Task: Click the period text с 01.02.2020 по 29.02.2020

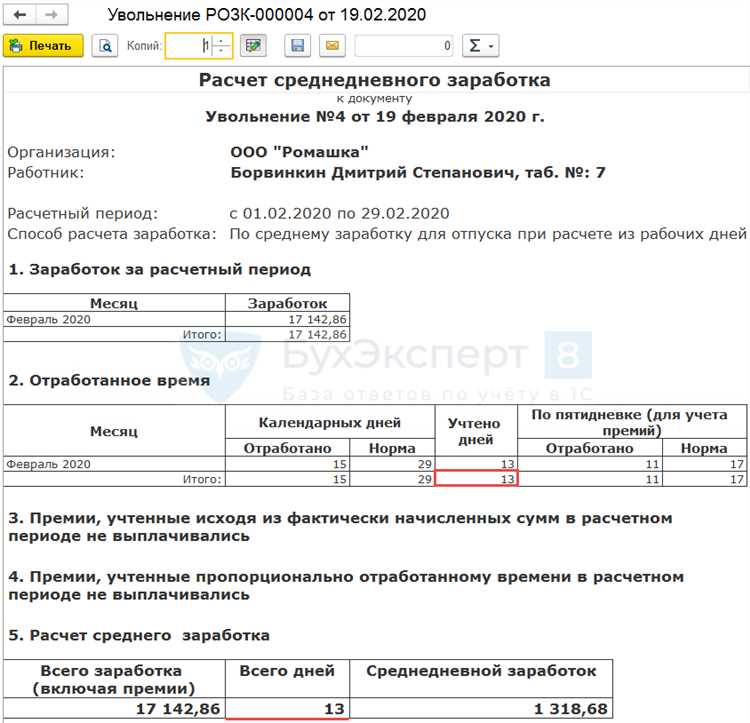Action: point(340,213)
